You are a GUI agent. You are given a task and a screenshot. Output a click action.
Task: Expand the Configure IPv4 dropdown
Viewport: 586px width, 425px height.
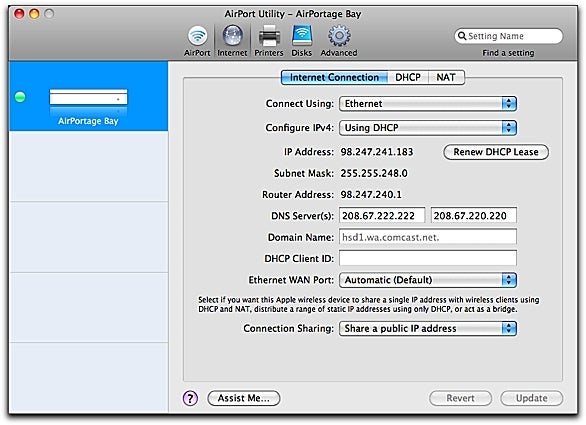[428, 128]
